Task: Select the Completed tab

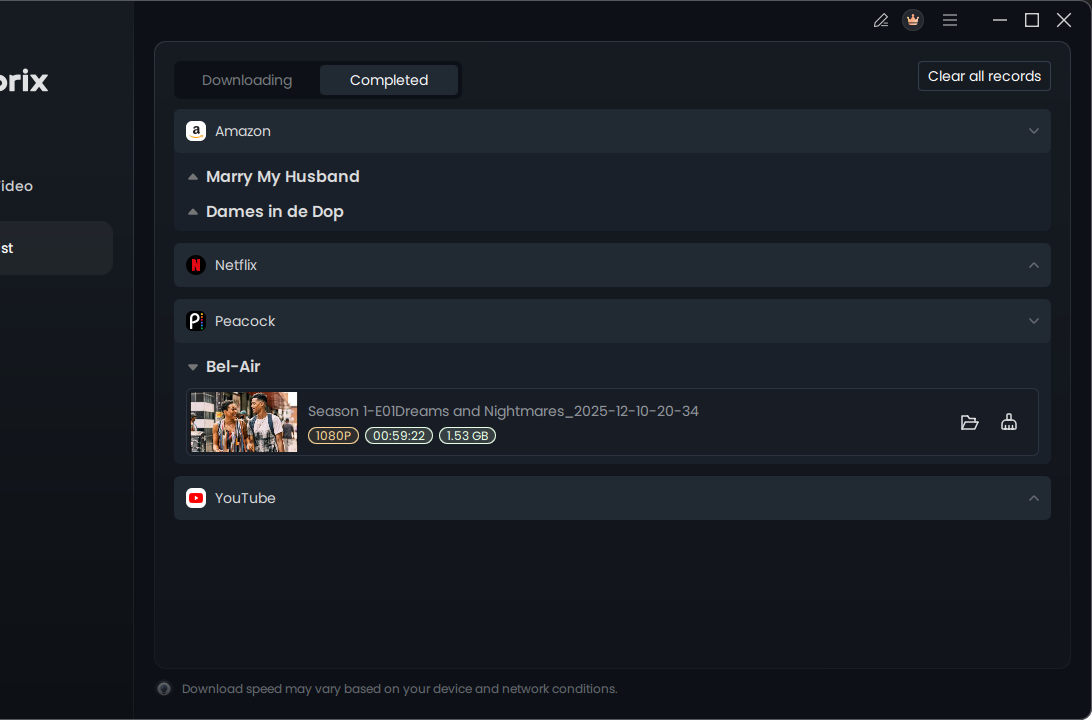Action: [x=388, y=80]
